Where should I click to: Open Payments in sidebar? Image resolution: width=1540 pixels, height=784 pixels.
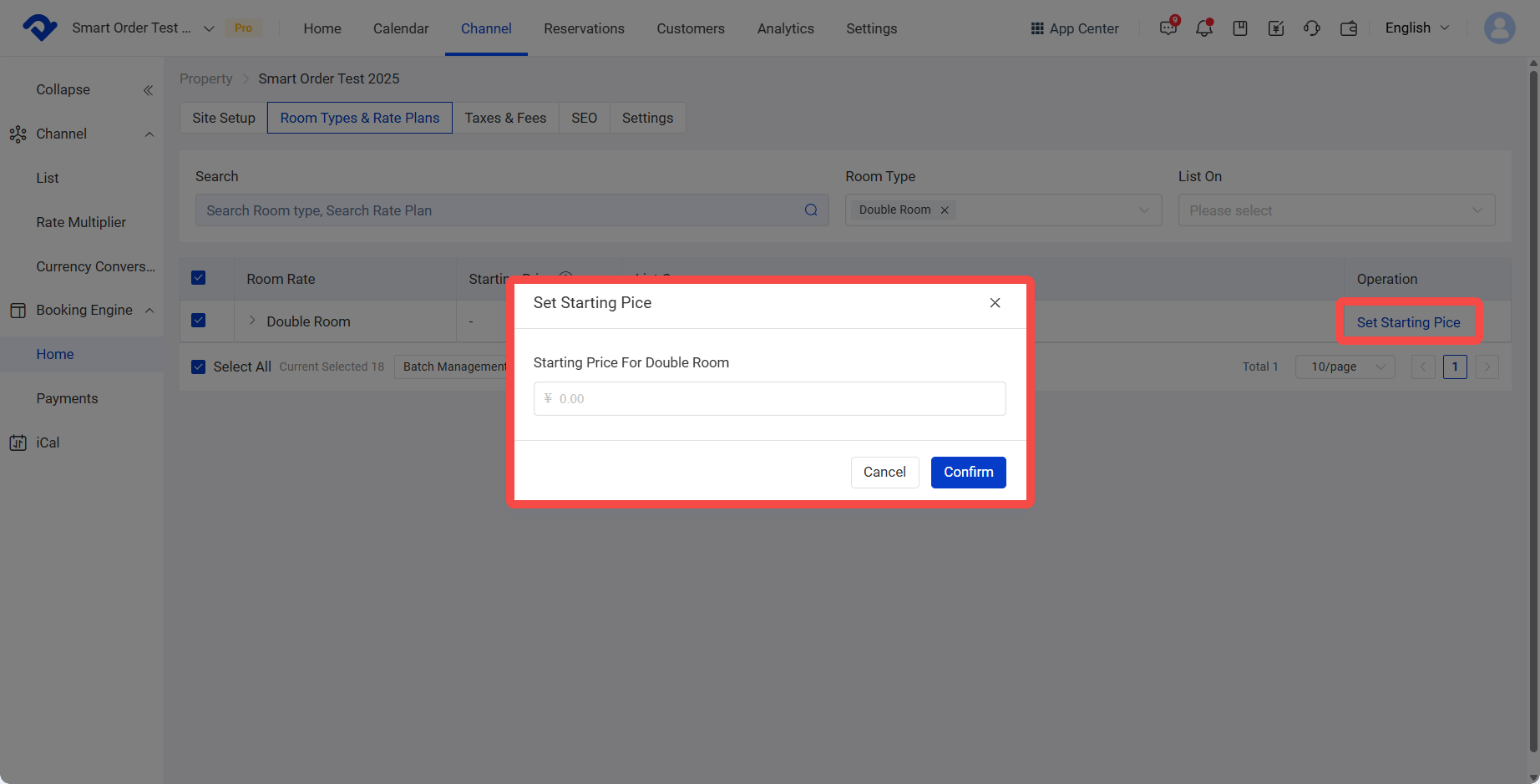(x=67, y=398)
